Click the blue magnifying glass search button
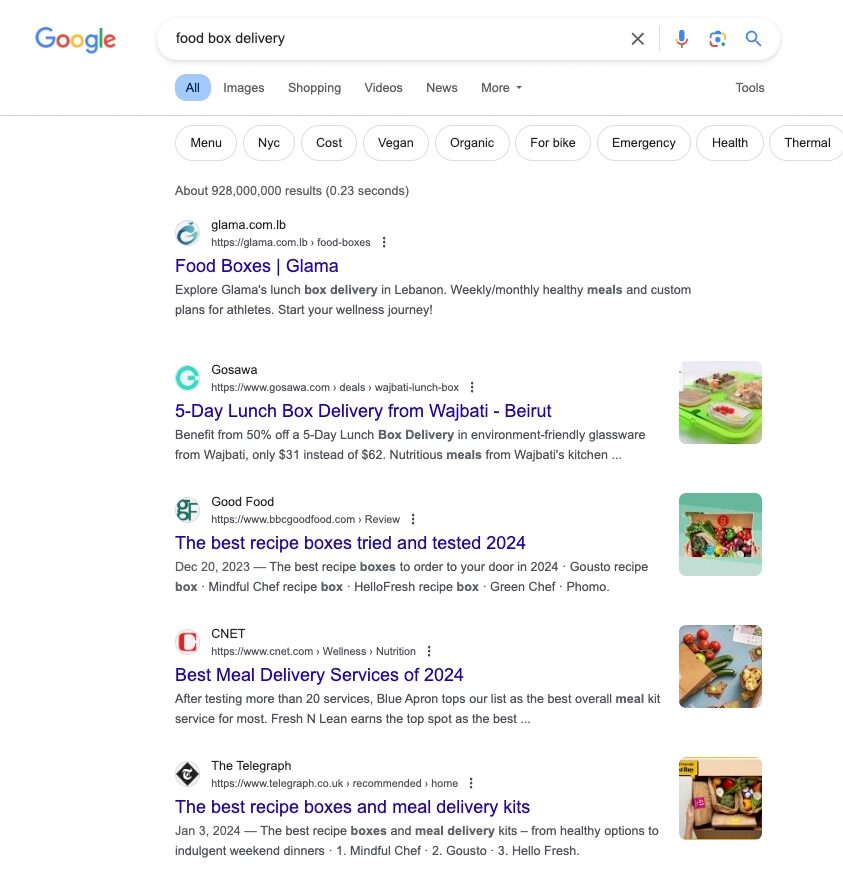Image resolution: width=843 pixels, height=878 pixels. [753, 39]
